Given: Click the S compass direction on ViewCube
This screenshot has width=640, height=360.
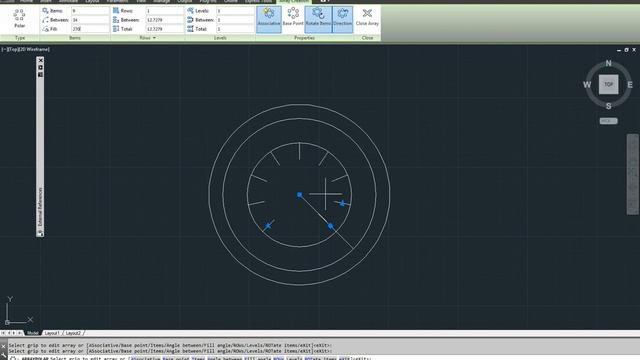Looking at the screenshot, I should (x=609, y=106).
